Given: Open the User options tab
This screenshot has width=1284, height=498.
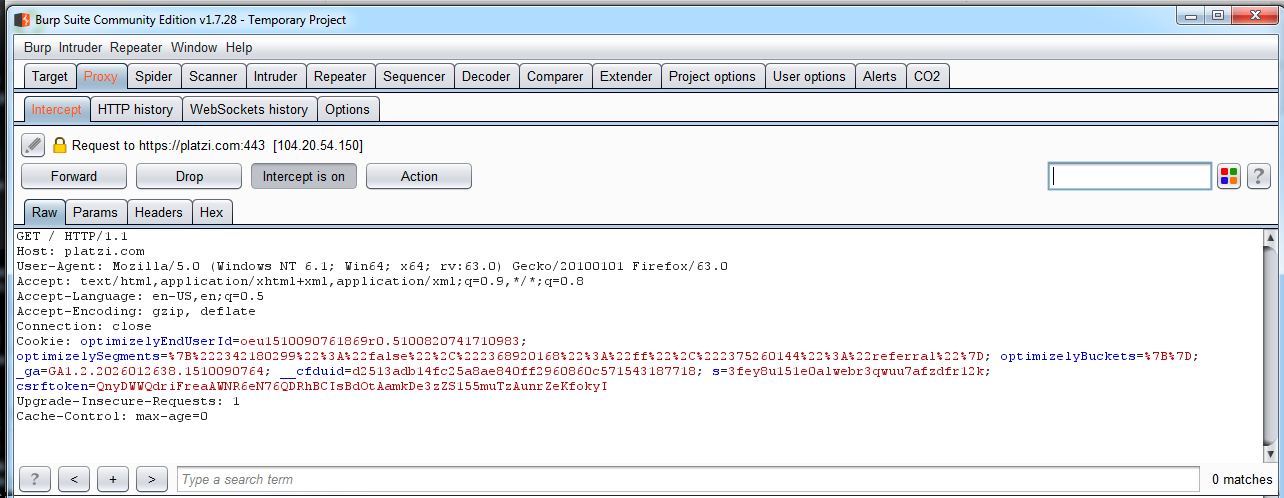Looking at the screenshot, I should 810,76.
